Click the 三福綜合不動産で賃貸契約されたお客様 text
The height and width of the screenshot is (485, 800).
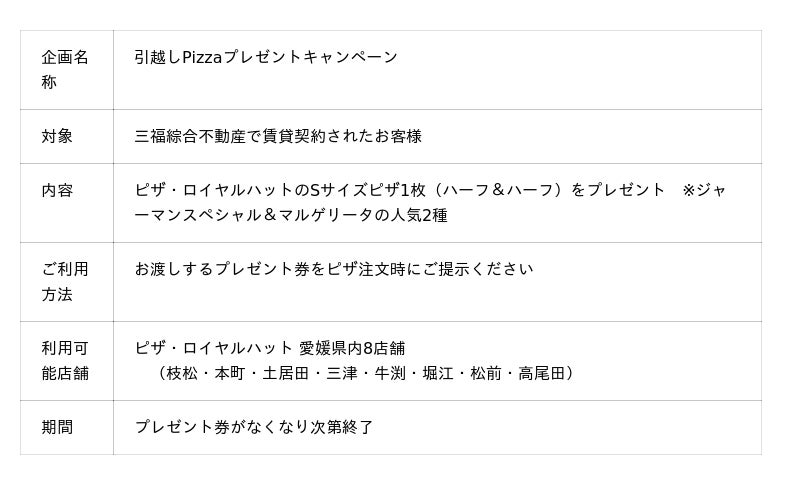(x=278, y=136)
